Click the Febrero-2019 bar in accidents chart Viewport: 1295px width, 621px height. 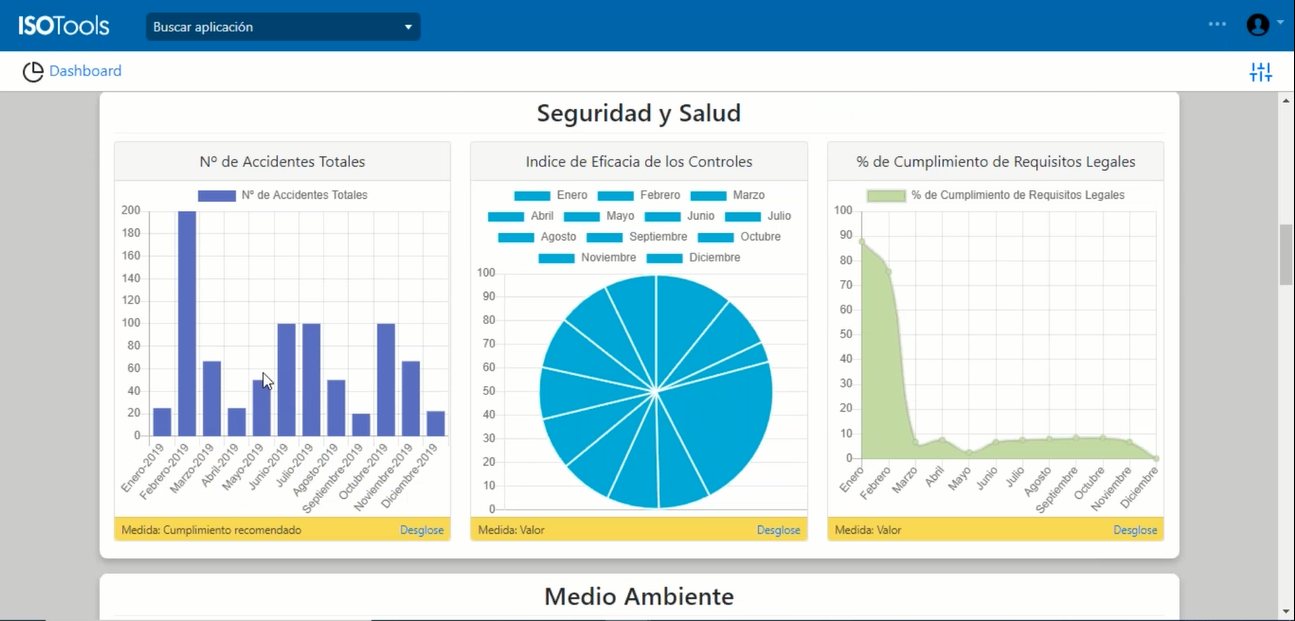[187, 323]
